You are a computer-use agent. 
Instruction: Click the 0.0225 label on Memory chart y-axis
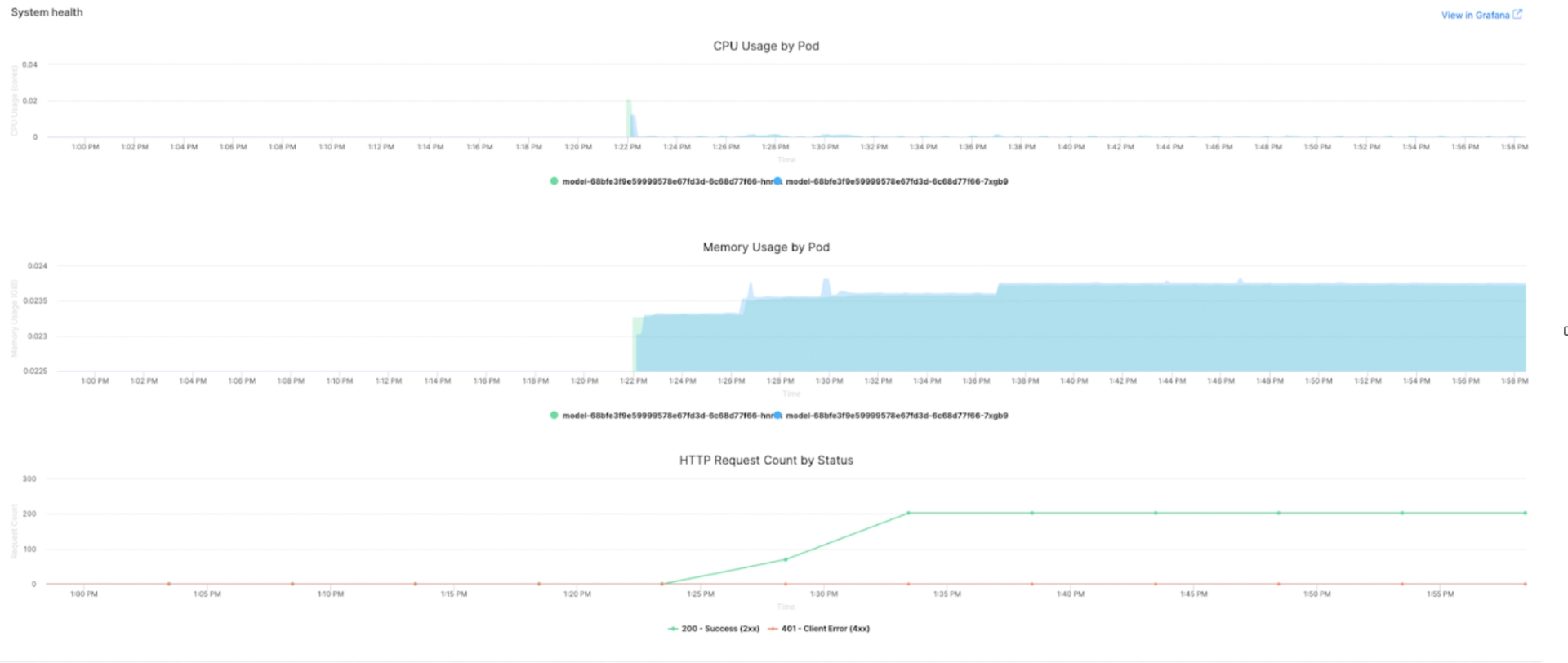[35, 372]
